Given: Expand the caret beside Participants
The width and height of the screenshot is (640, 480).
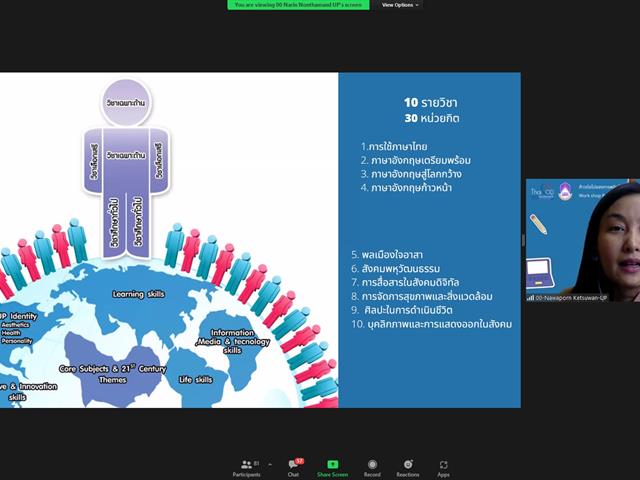Looking at the screenshot, I should (x=270, y=464).
